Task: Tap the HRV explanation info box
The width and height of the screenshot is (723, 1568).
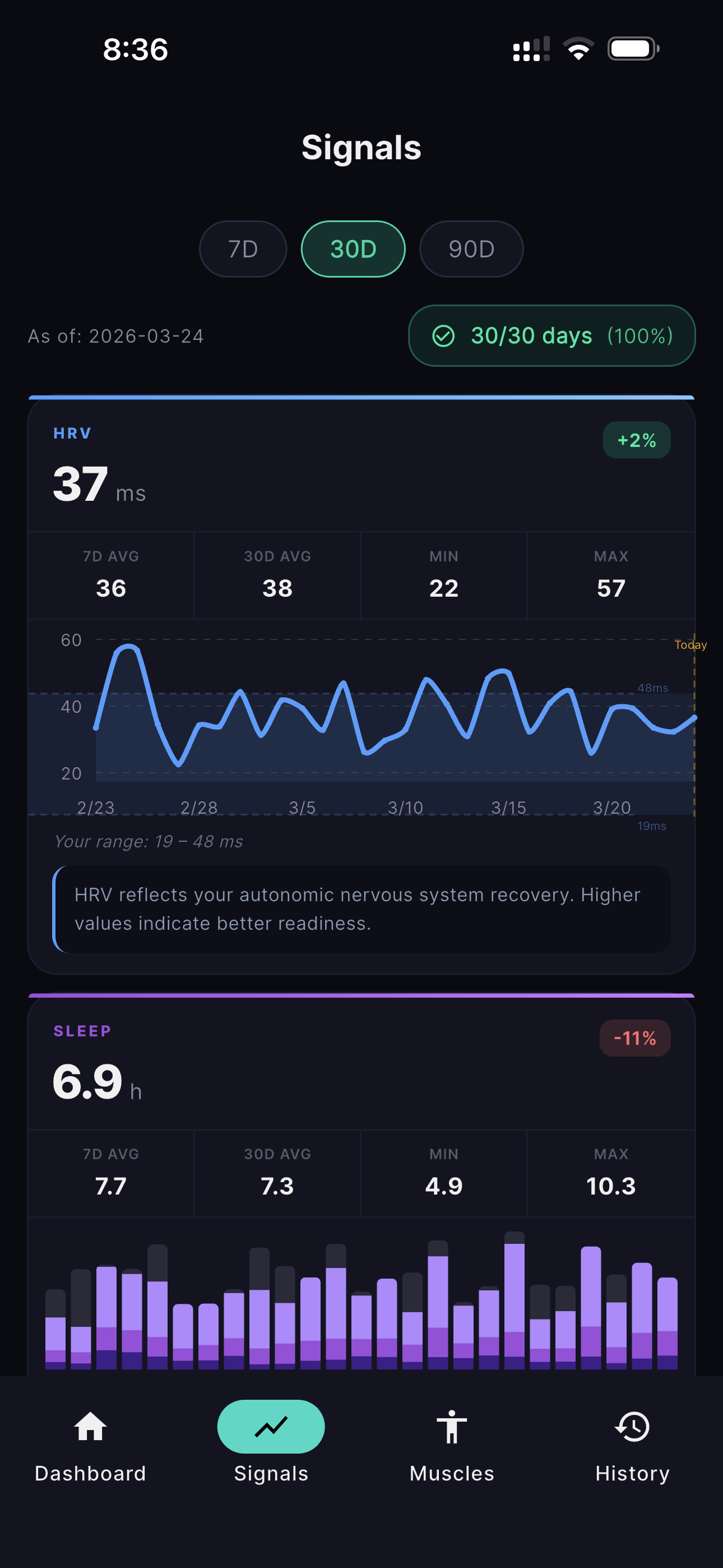Action: point(361,909)
